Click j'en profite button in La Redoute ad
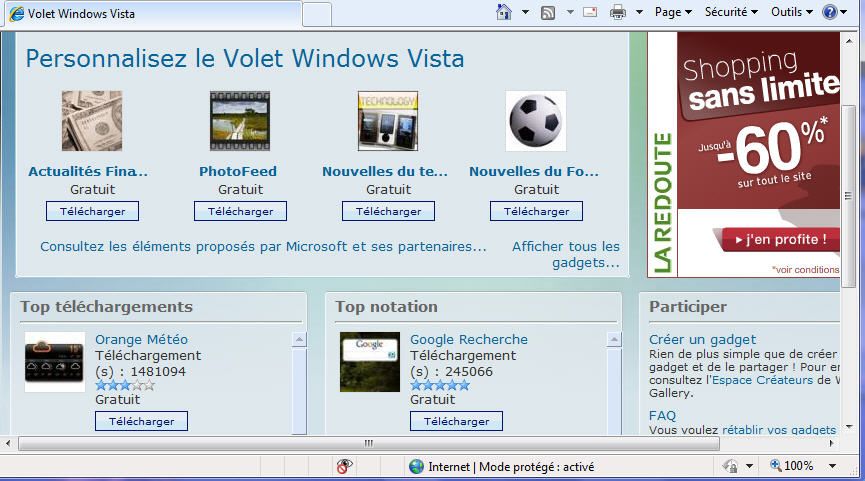865x481 pixels. coord(780,239)
